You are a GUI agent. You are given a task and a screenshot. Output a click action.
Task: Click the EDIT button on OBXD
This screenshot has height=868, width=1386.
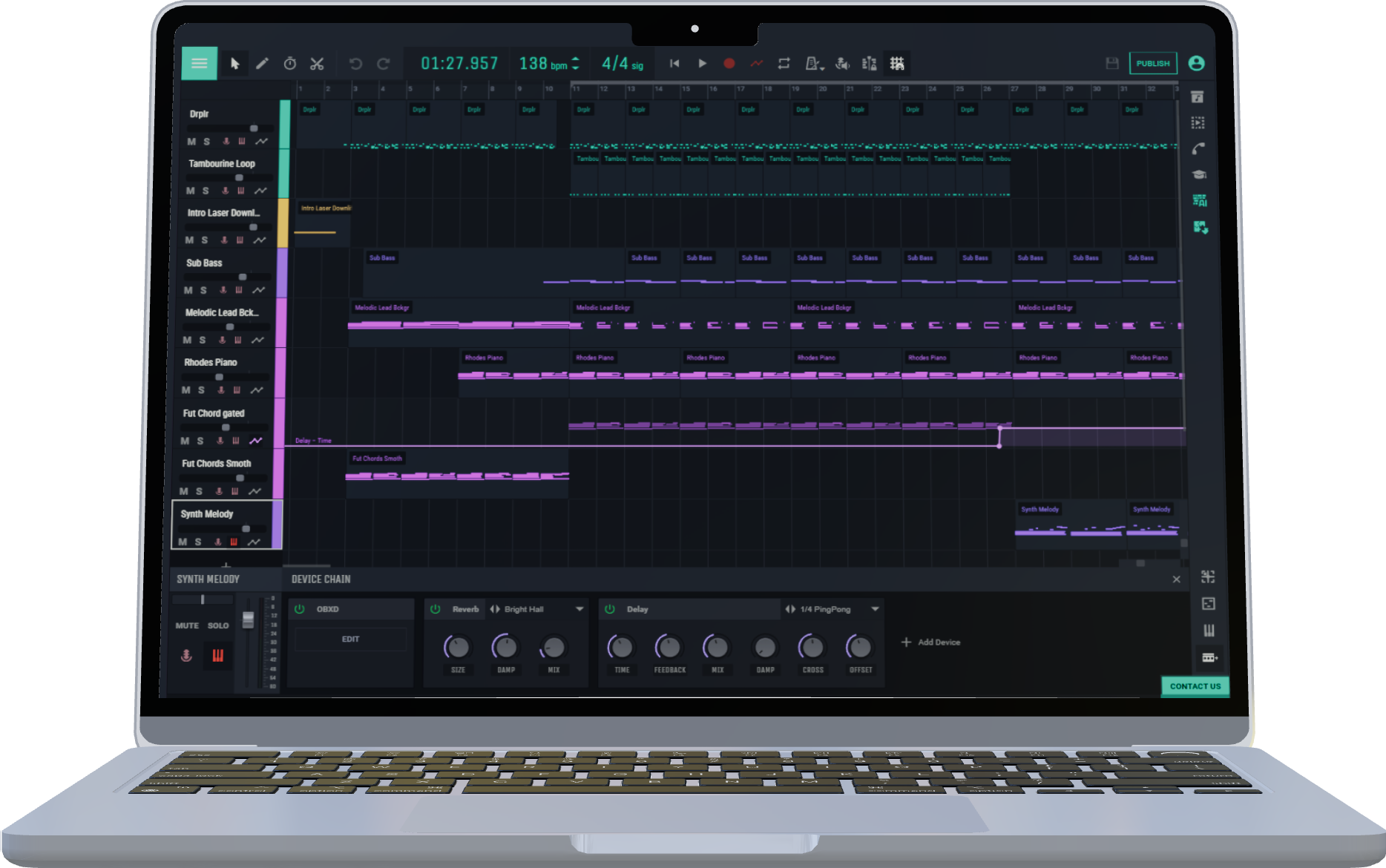click(350, 640)
